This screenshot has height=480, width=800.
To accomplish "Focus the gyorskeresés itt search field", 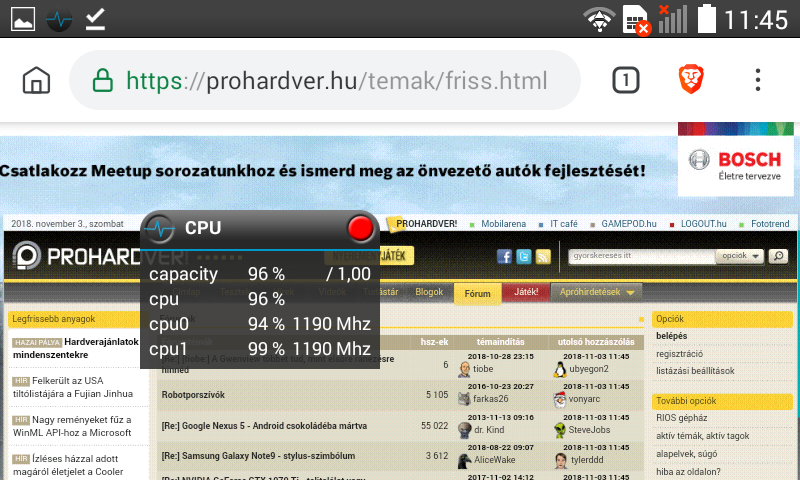I will 642,256.
